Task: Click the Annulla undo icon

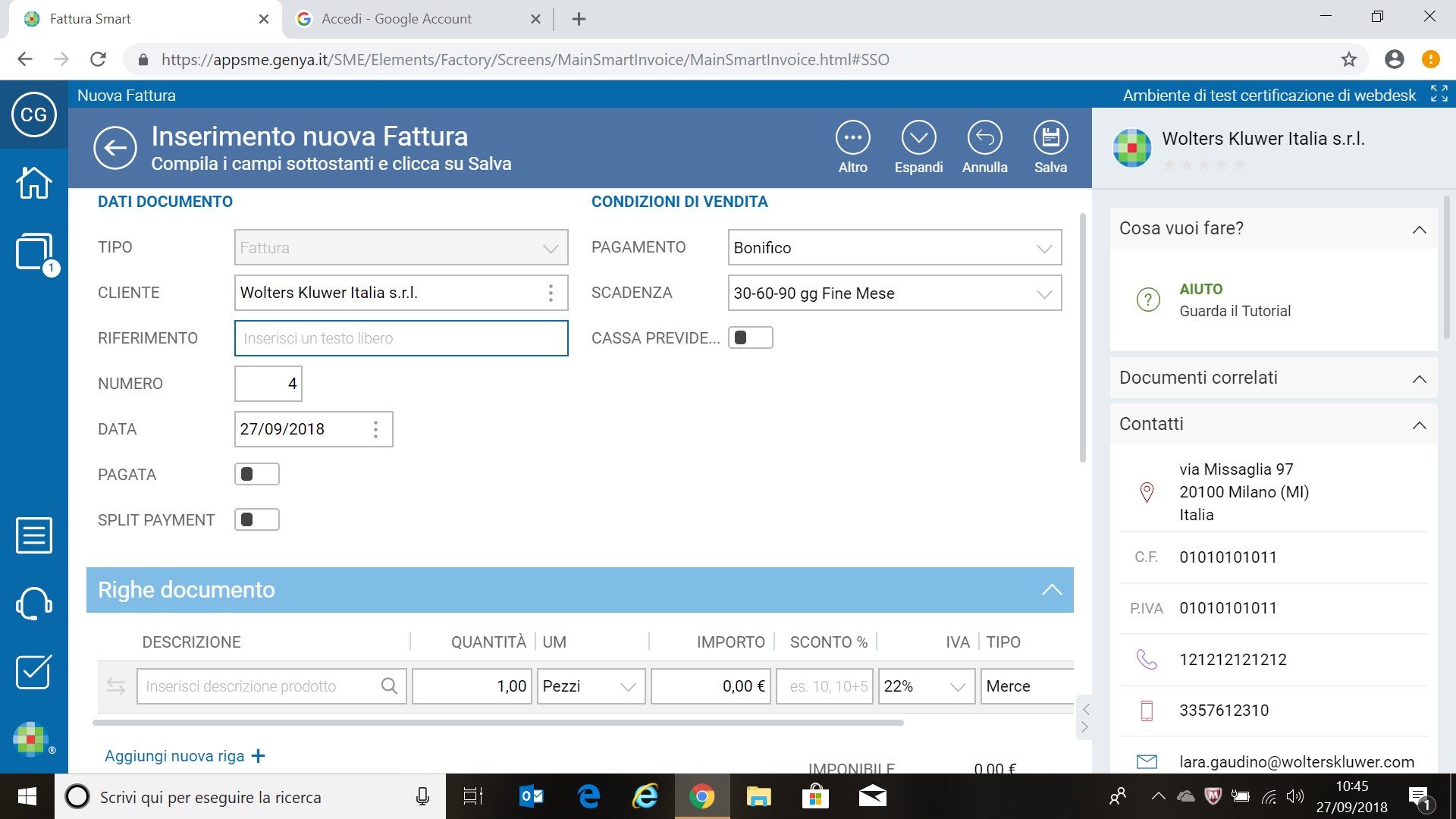Action: coord(984,139)
